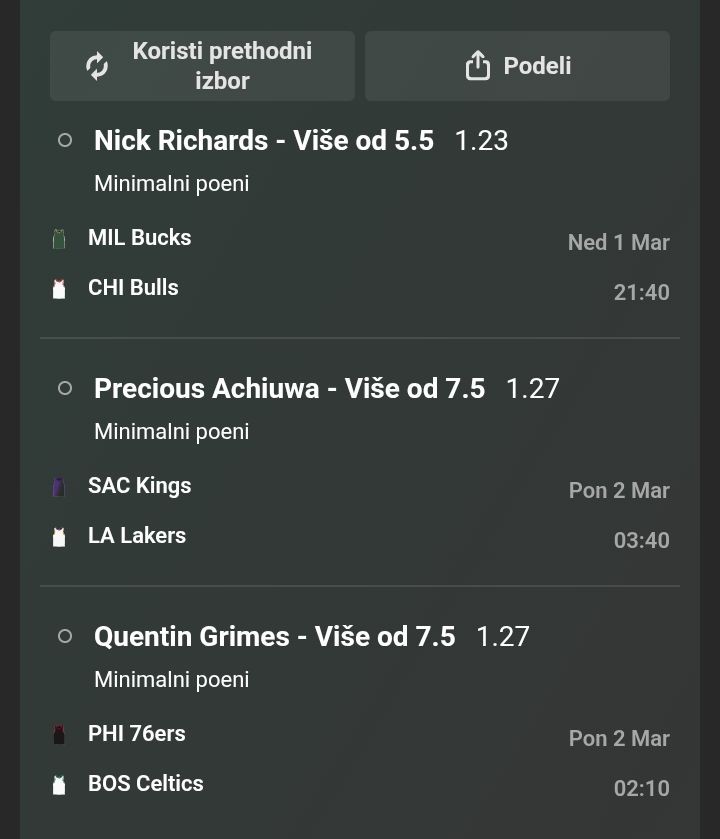Open Precious Achiuwa Više od 7.5 selection
This screenshot has height=839, width=720.
[289, 388]
